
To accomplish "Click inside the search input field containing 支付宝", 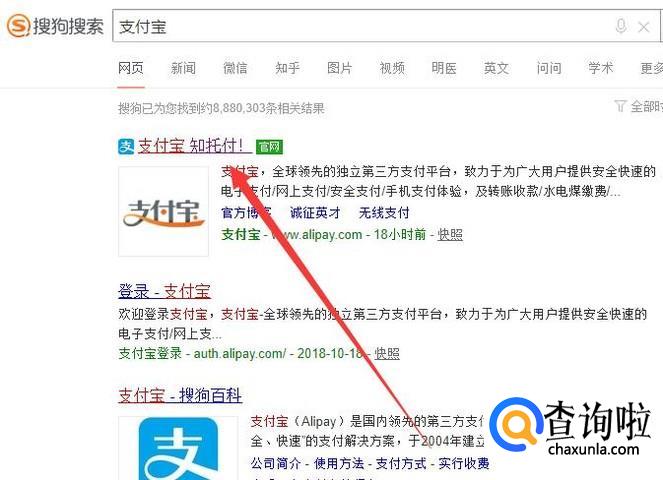I will pyautogui.click(x=364, y=26).
